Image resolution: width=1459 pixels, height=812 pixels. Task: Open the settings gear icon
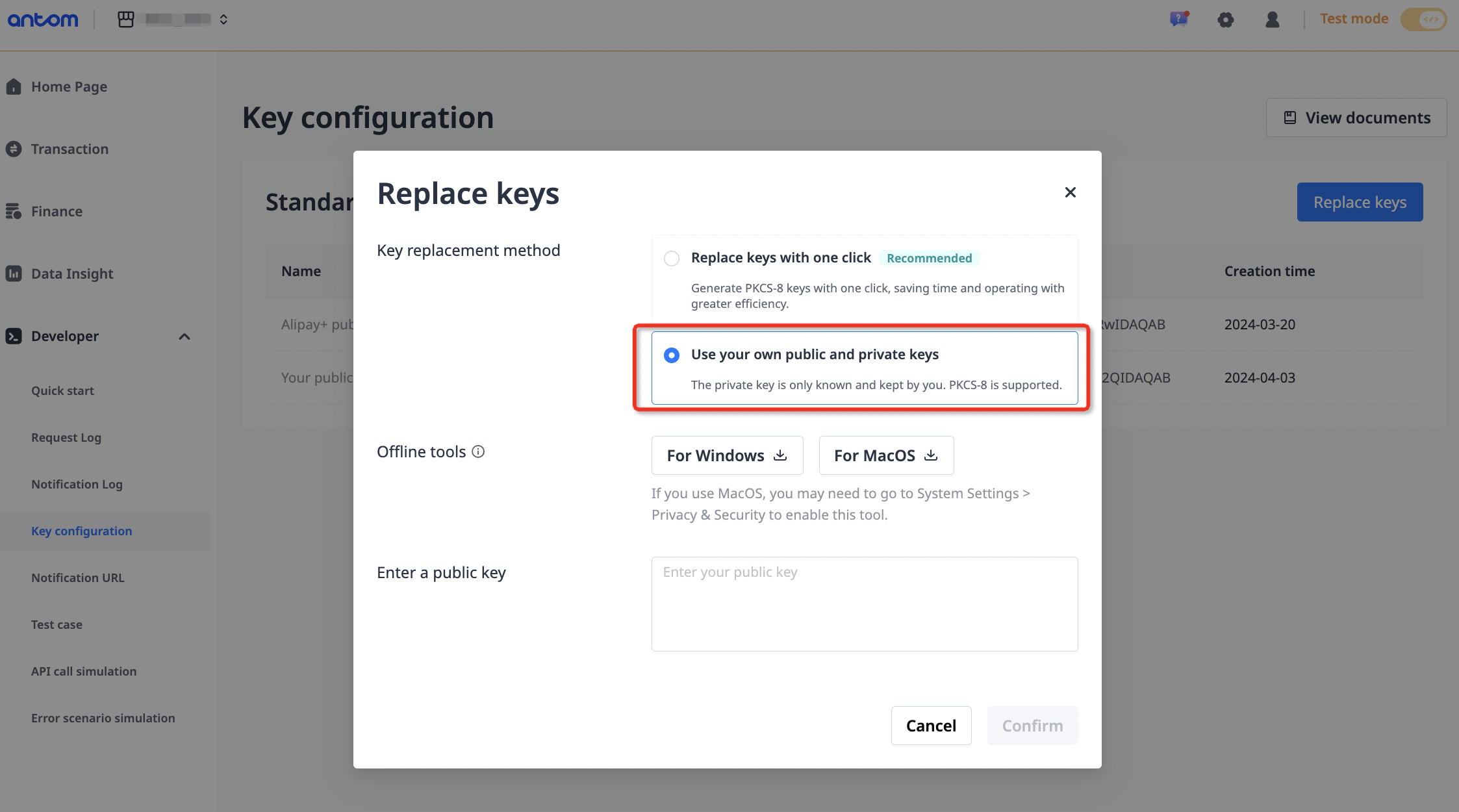coord(1225,19)
